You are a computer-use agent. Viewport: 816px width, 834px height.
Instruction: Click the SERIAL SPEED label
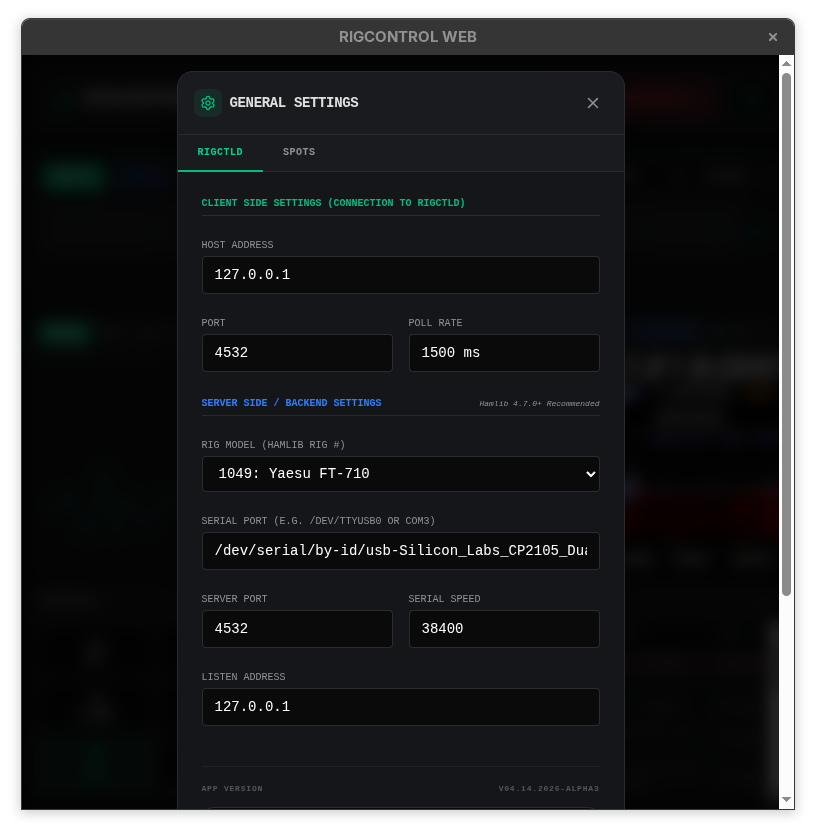444,599
